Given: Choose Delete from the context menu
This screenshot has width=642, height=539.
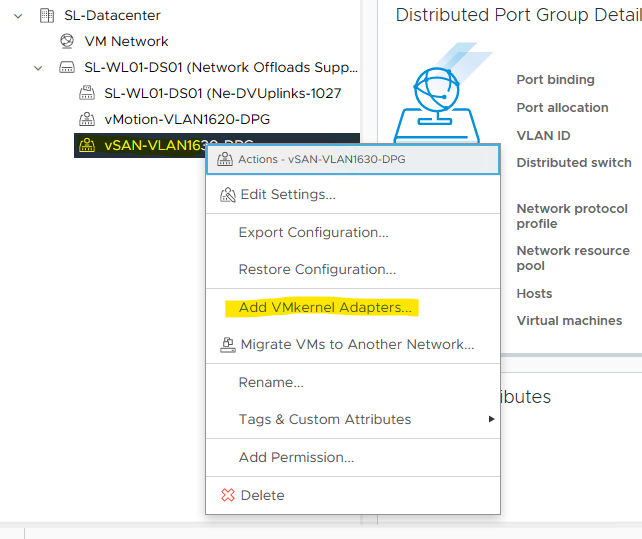Looking at the screenshot, I should 353,495.
